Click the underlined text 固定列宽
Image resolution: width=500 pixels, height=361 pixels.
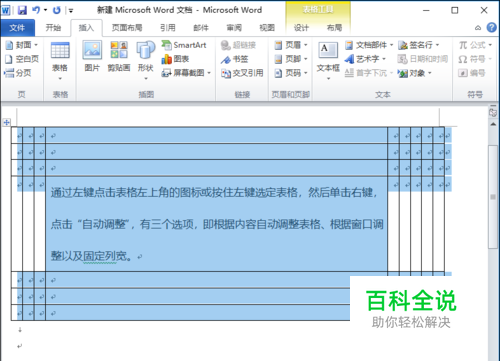point(100,256)
